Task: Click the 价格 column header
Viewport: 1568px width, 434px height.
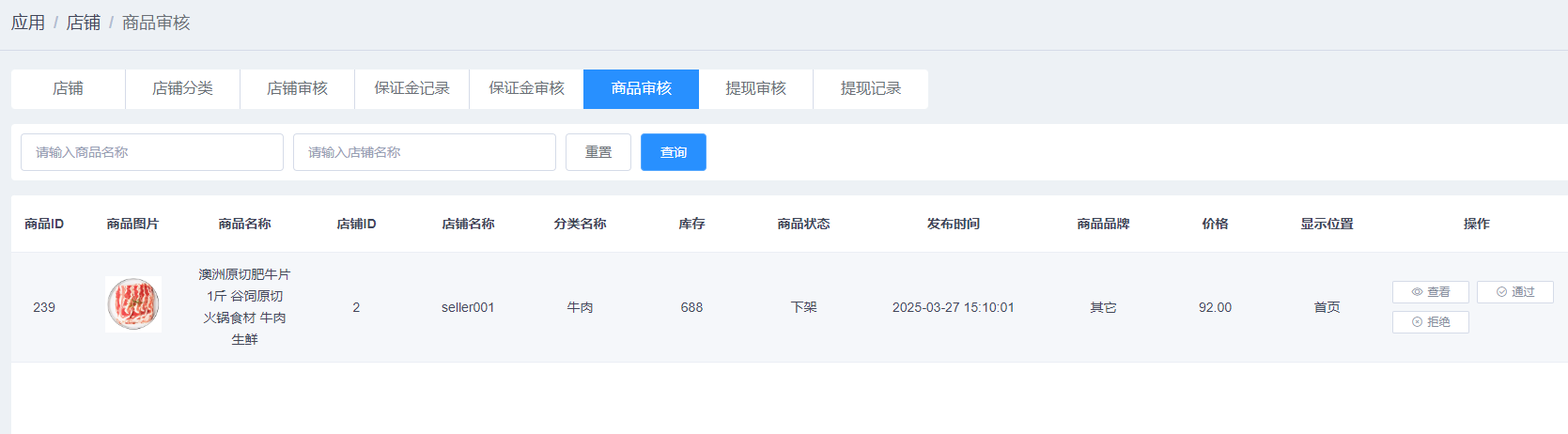Action: tap(1215, 224)
